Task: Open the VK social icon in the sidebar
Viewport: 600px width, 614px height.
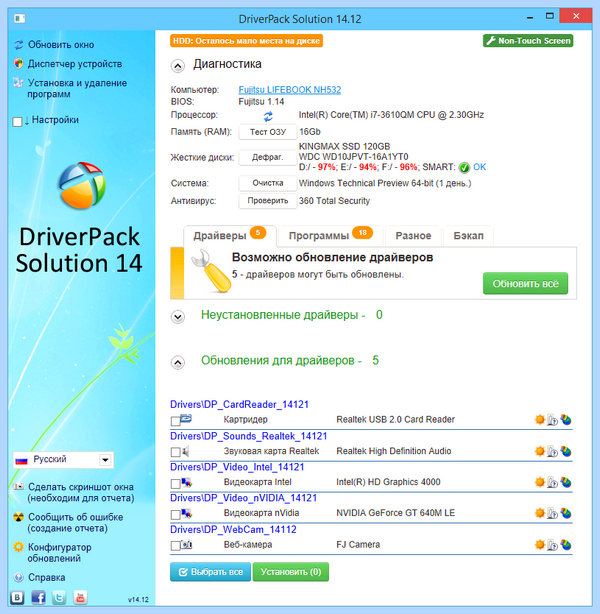Action: click(17, 598)
